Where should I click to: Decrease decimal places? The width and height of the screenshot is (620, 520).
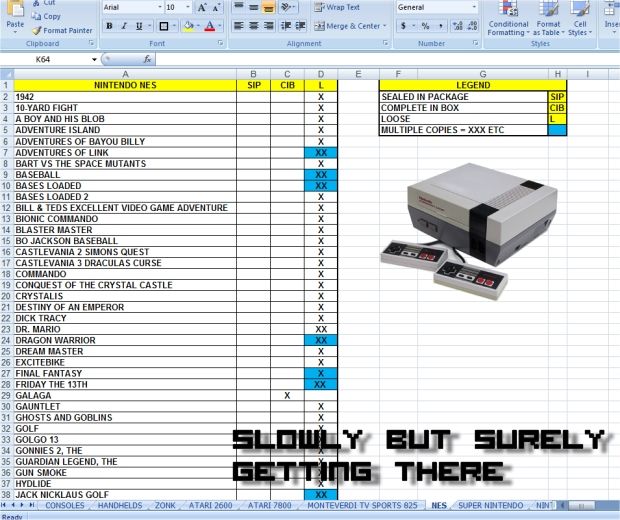click(472, 26)
